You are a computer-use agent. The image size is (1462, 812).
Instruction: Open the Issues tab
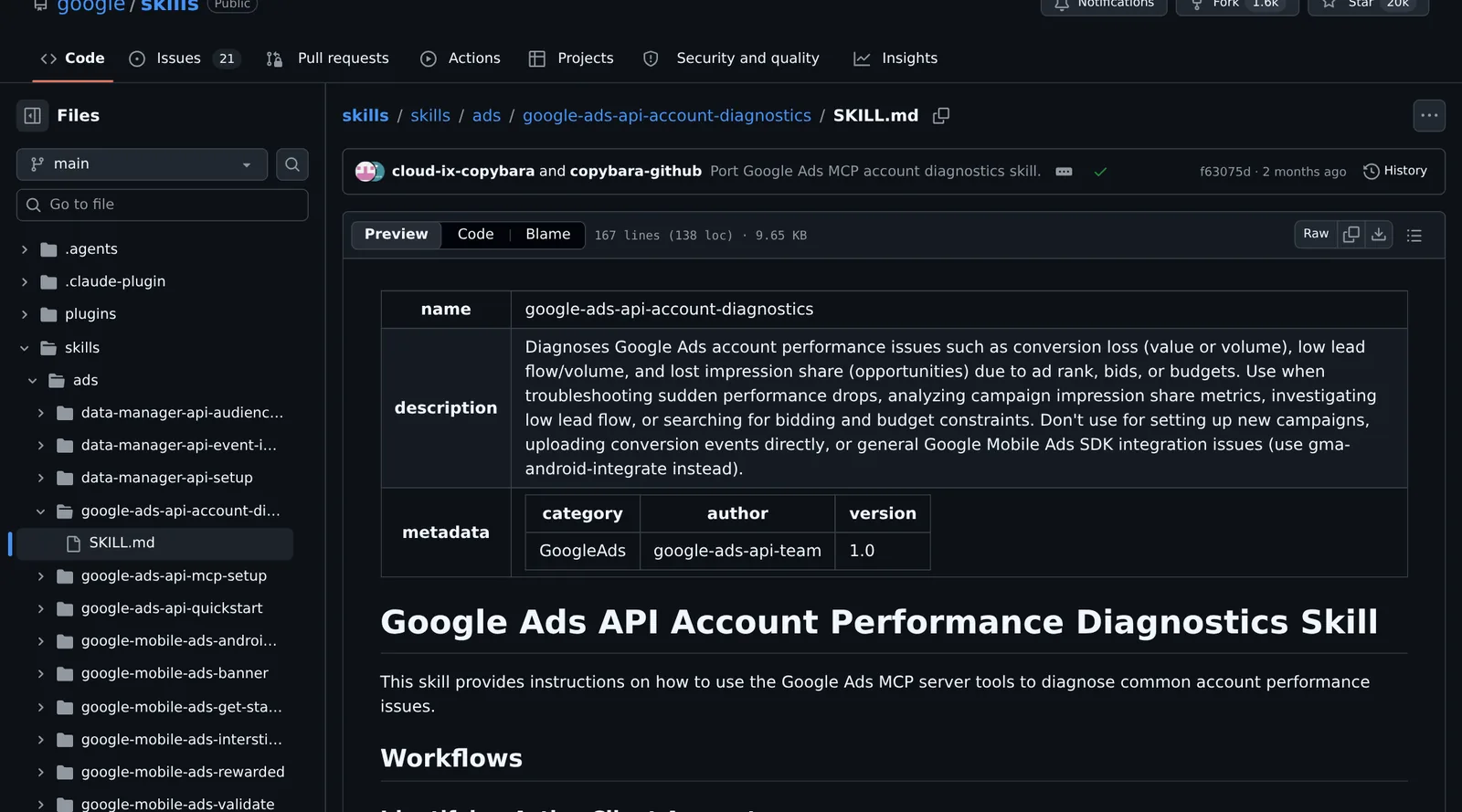(184, 58)
